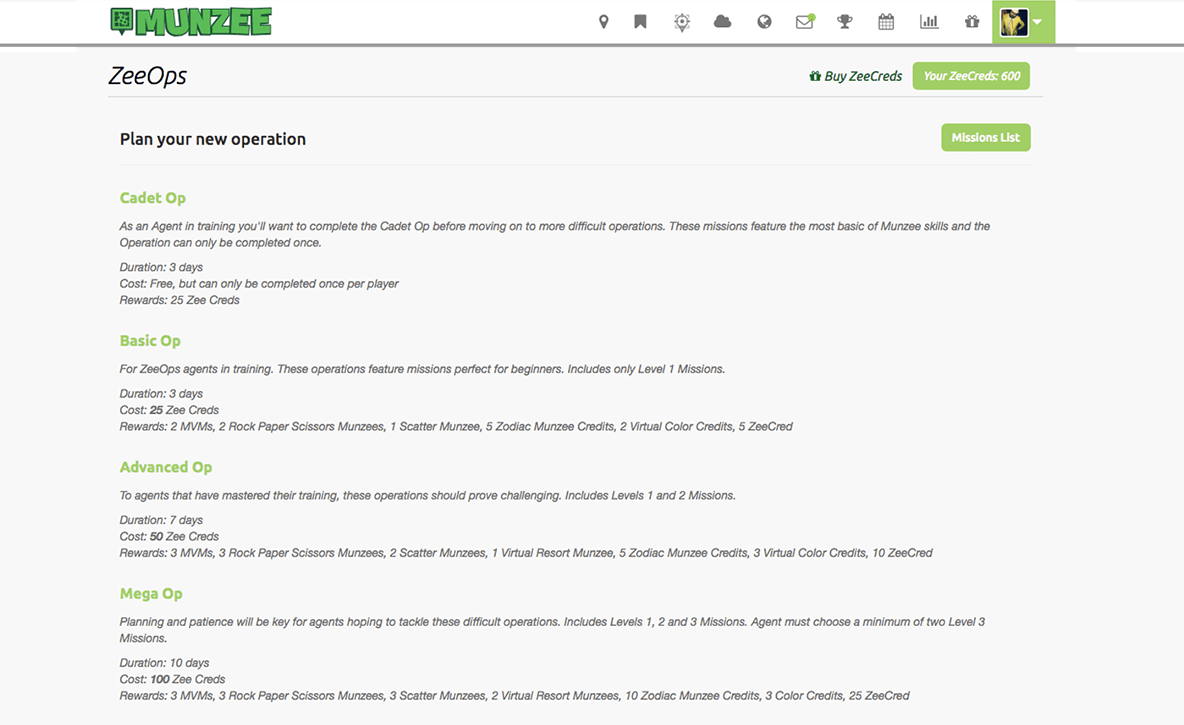This screenshot has height=725, width=1184.
Task: Open the map pin icon
Action: (x=603, y=22)
